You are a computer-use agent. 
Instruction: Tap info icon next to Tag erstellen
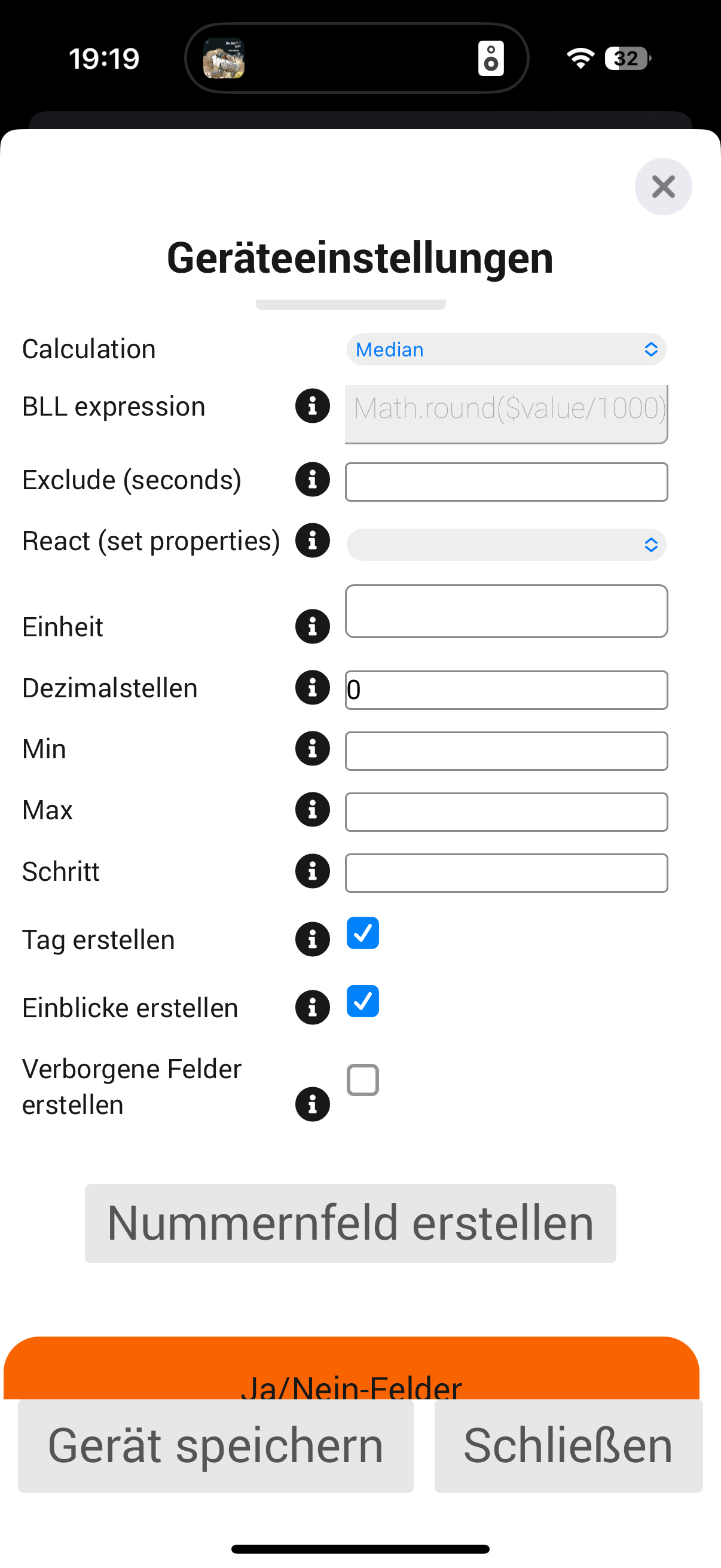[312, 939]
